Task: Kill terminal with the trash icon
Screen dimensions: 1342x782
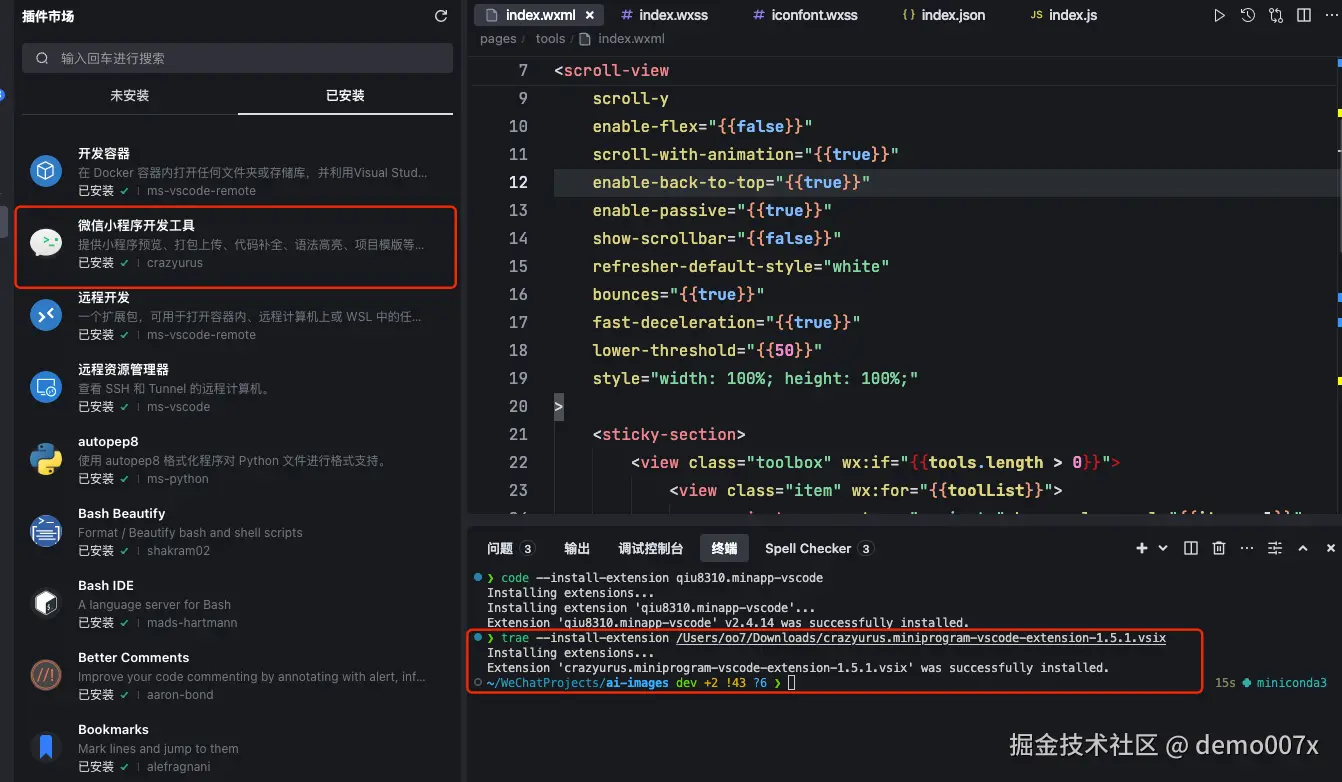Action: click(x=1219, y=548)
